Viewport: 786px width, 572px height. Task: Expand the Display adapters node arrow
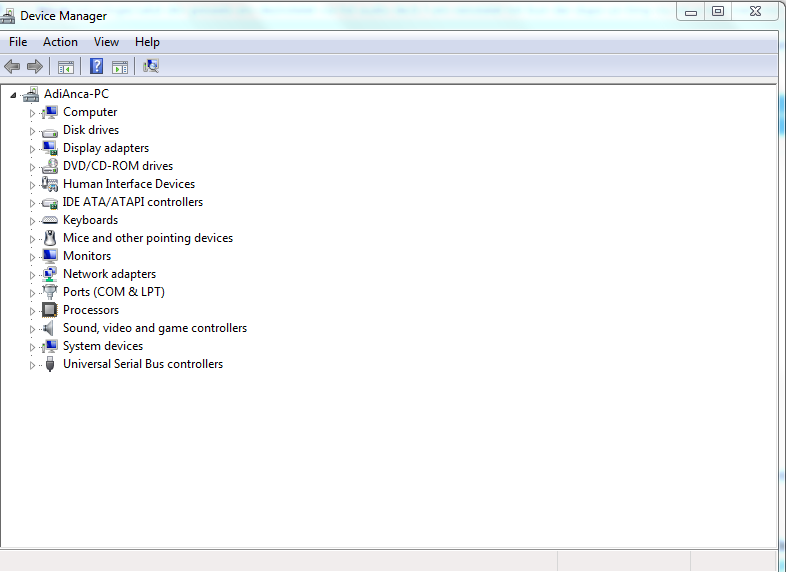(x=32, y=149)
